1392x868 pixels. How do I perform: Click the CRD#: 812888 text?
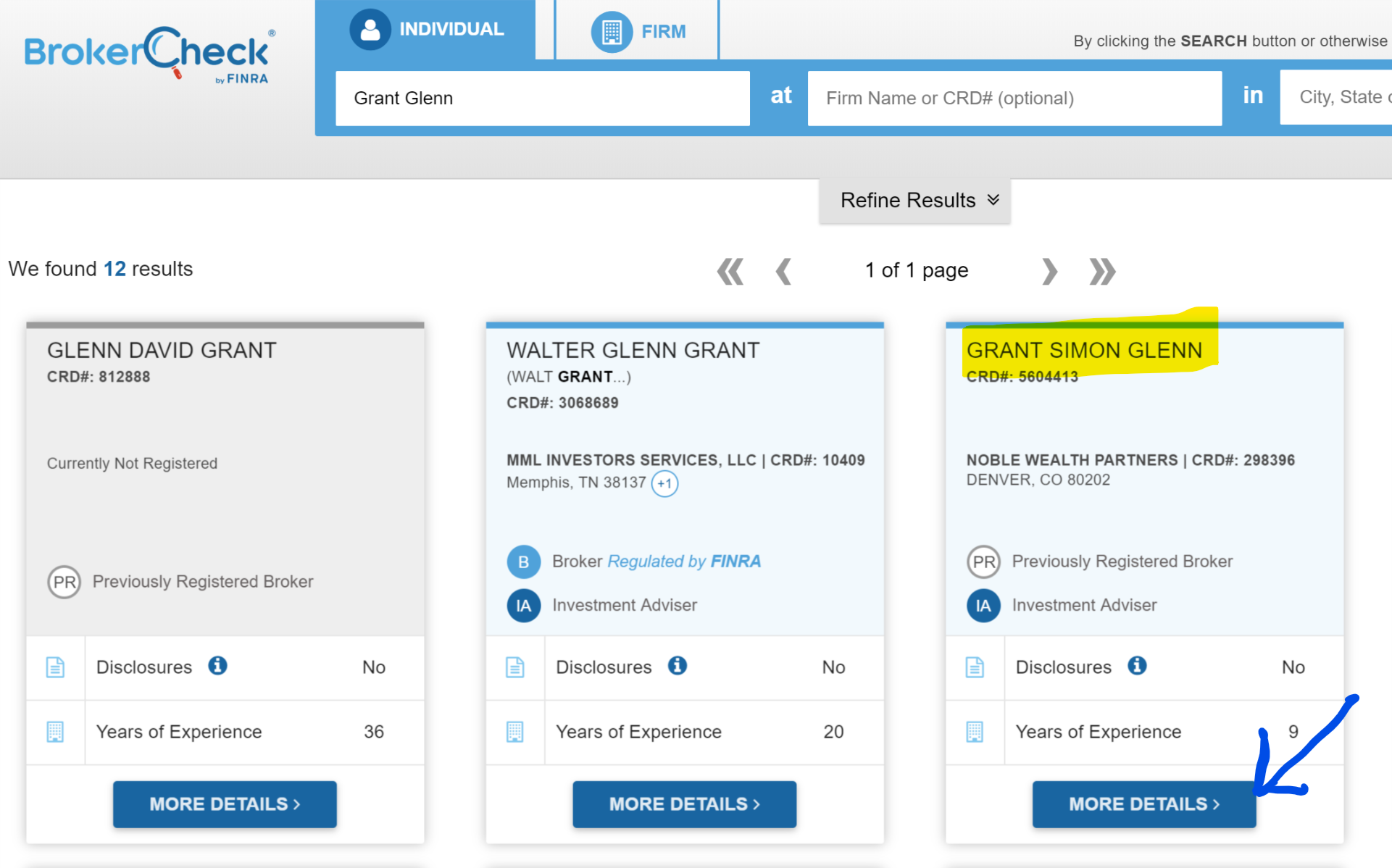(99, 377)
